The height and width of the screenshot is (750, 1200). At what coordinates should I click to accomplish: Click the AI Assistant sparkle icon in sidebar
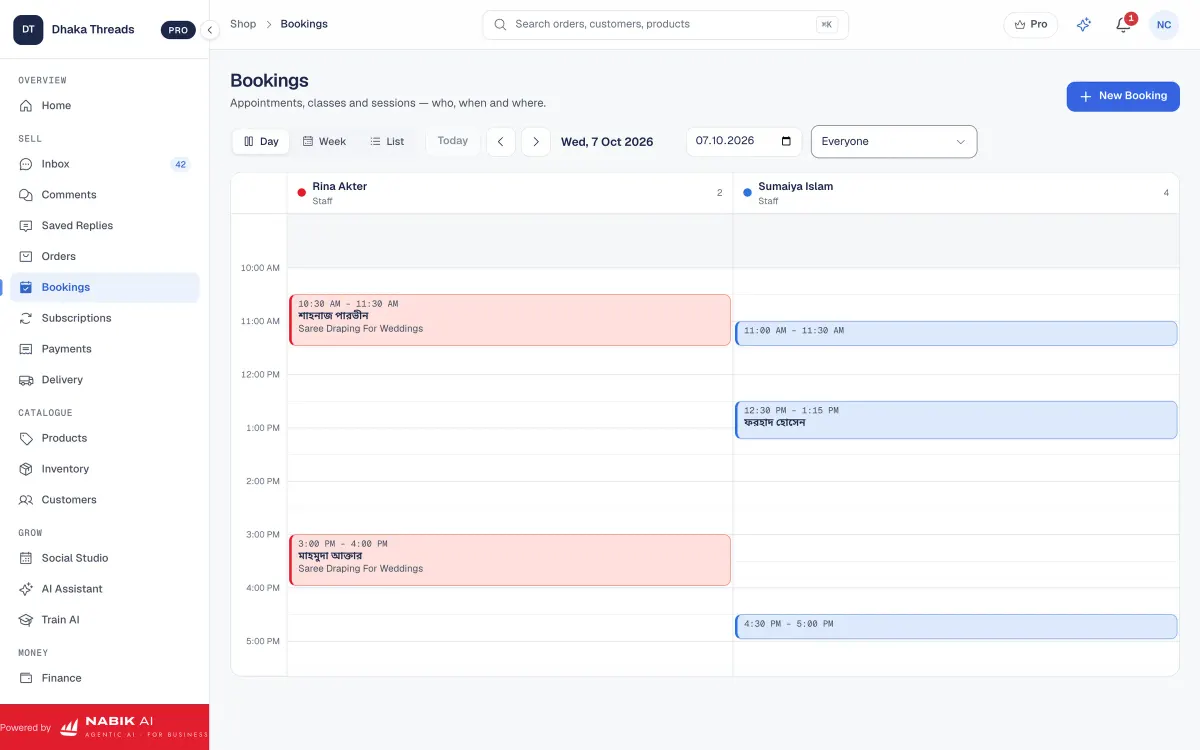pyautogui.click(x=26, y=589)
